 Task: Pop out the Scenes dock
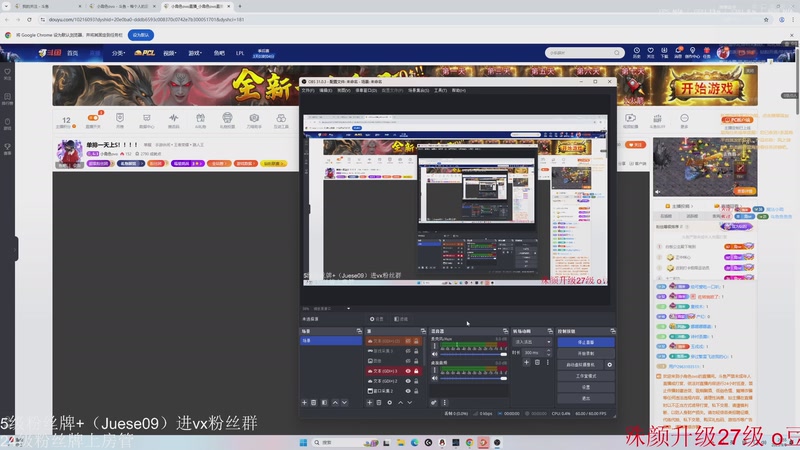(359, 331)
